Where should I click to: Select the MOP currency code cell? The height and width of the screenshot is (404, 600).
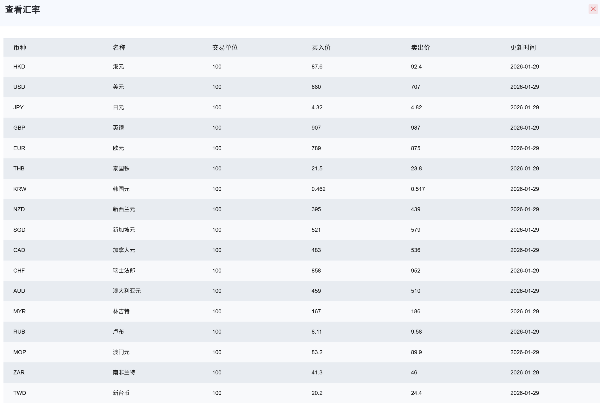(x=20, y=352)
